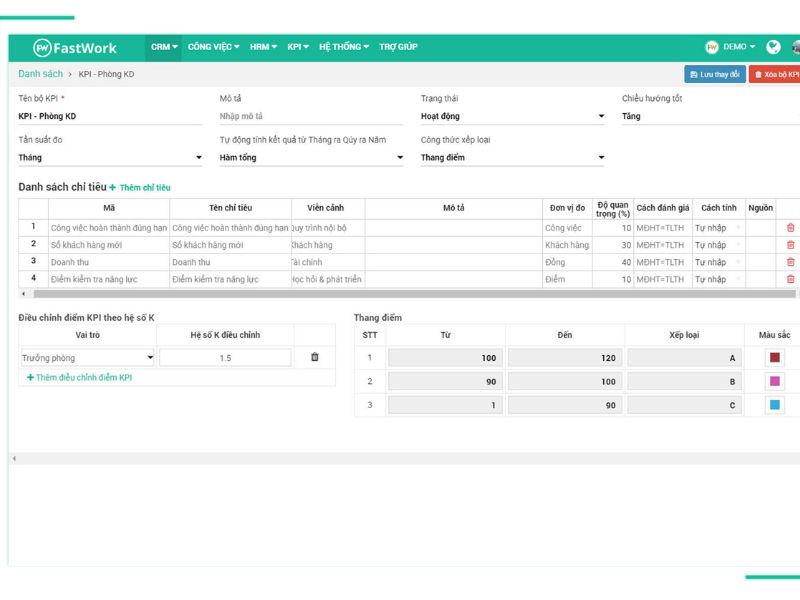Click the Mô tả input field
The width and height of the screenshot is (800, 600).
pyautogui.click(x=312, y=117)
